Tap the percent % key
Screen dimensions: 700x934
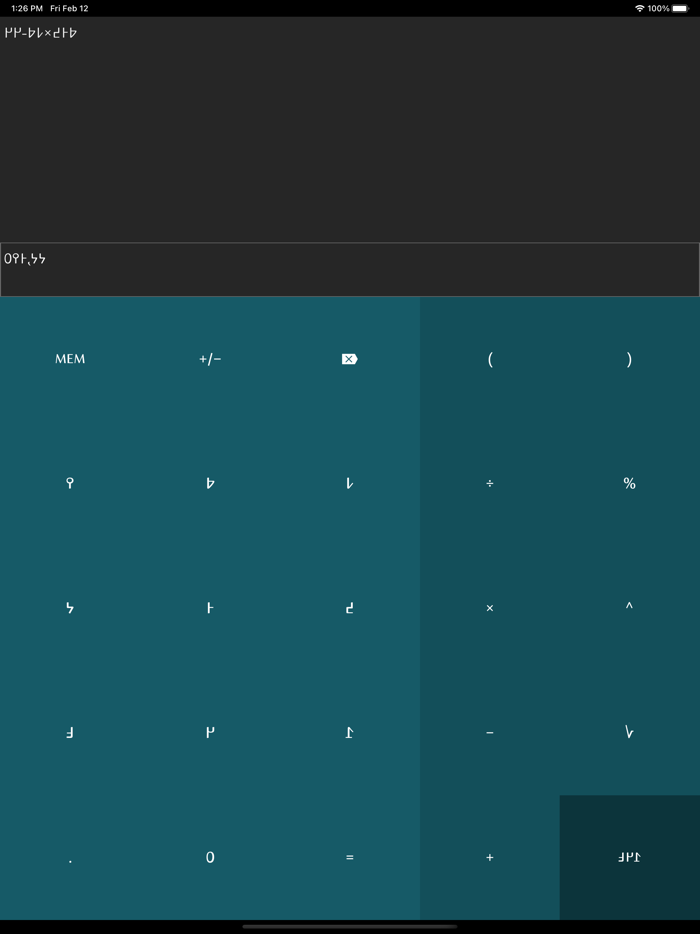629,484
